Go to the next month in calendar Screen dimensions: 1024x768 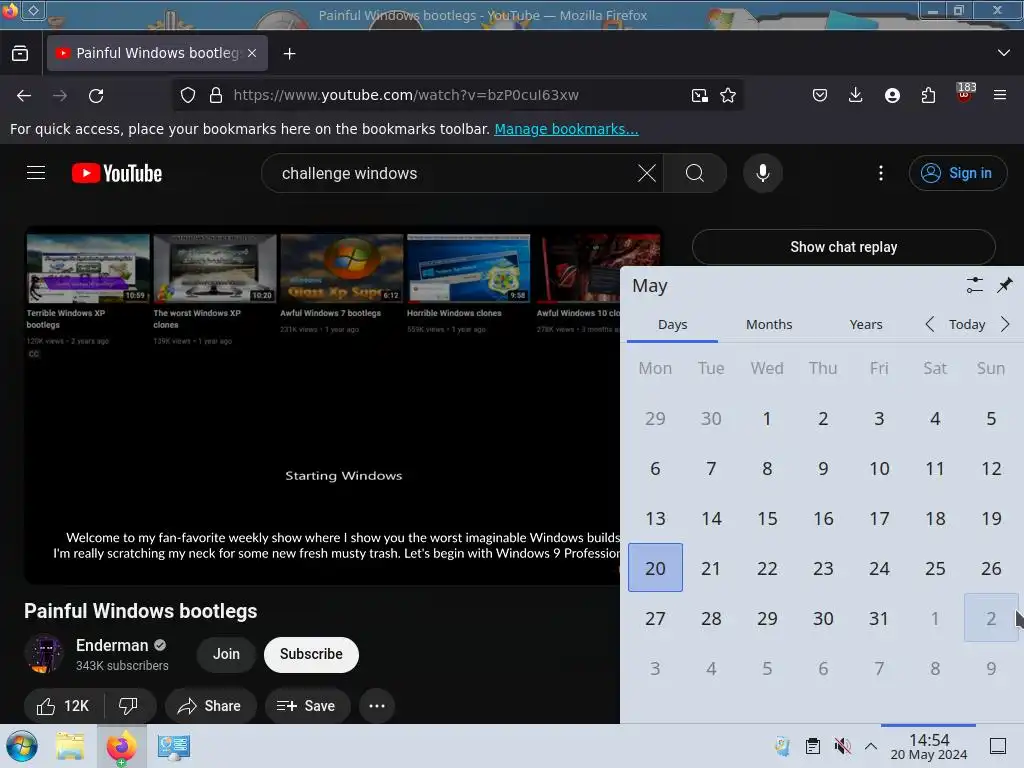tap(1004, 324)
